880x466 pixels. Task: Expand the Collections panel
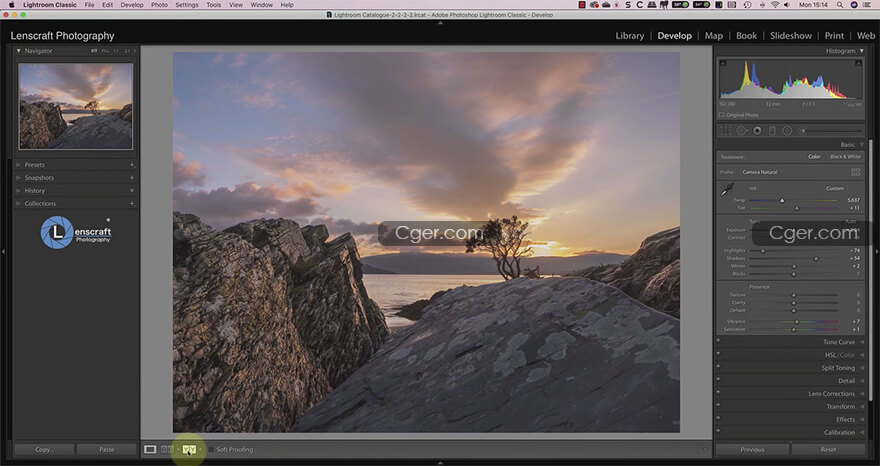coord(19,204)
